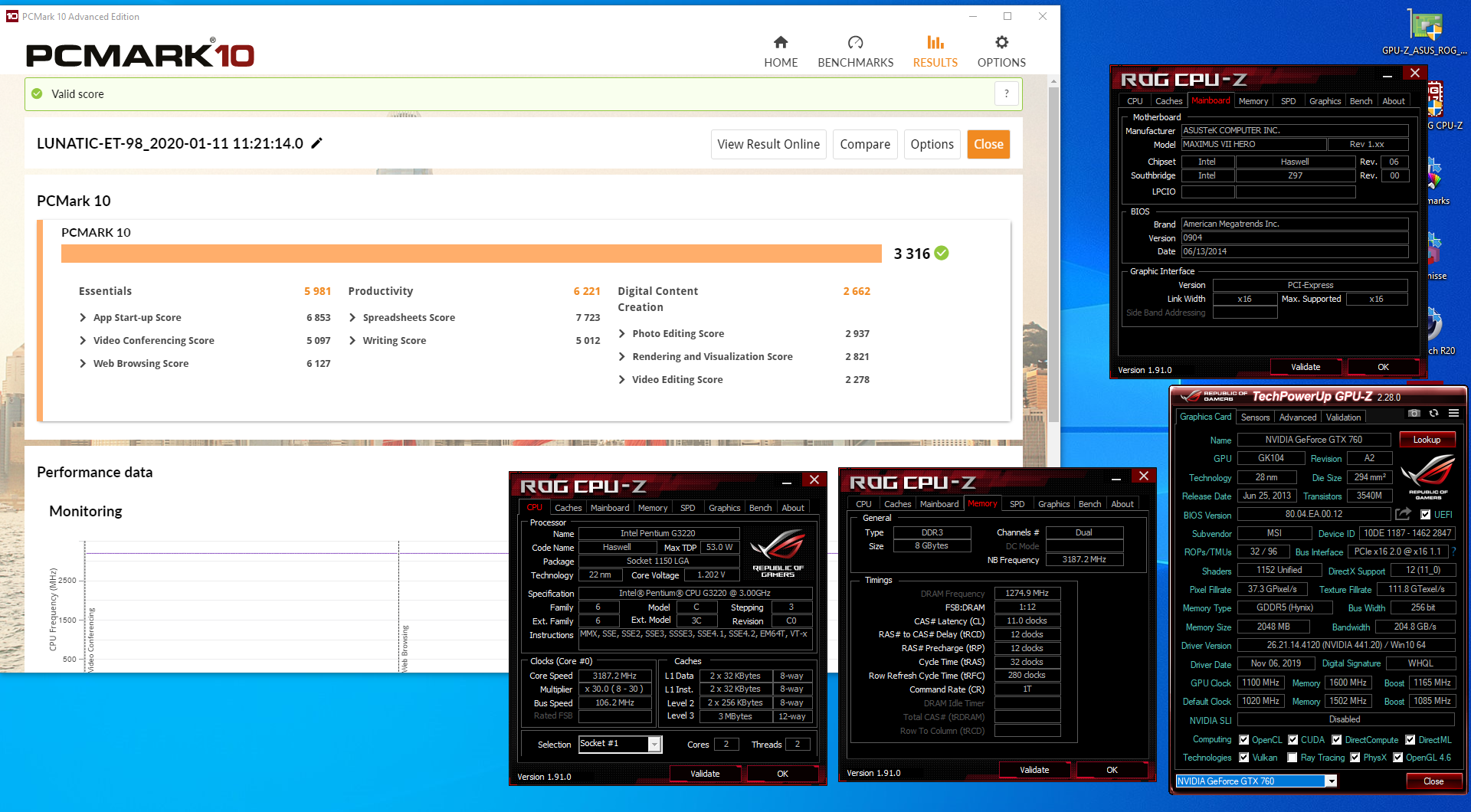Click the result Options button
Viewport: 1471px width, 812px height.
point(932,144)
